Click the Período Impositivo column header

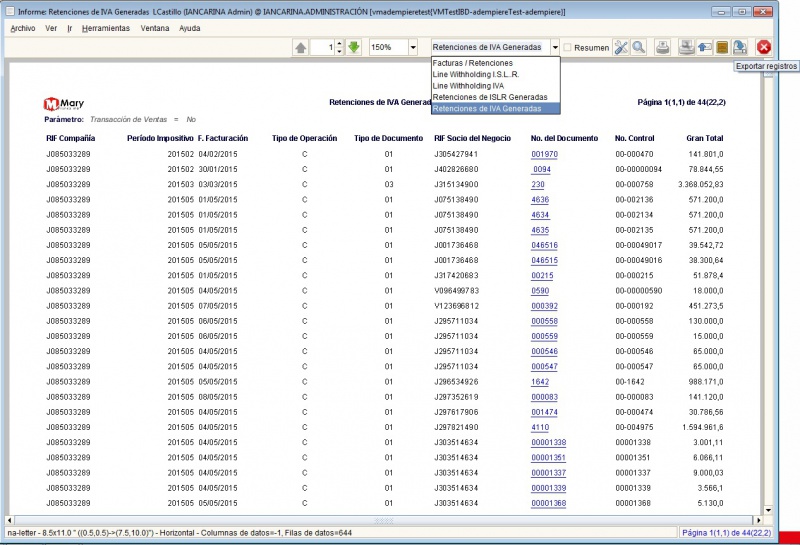tap(160, 138)
